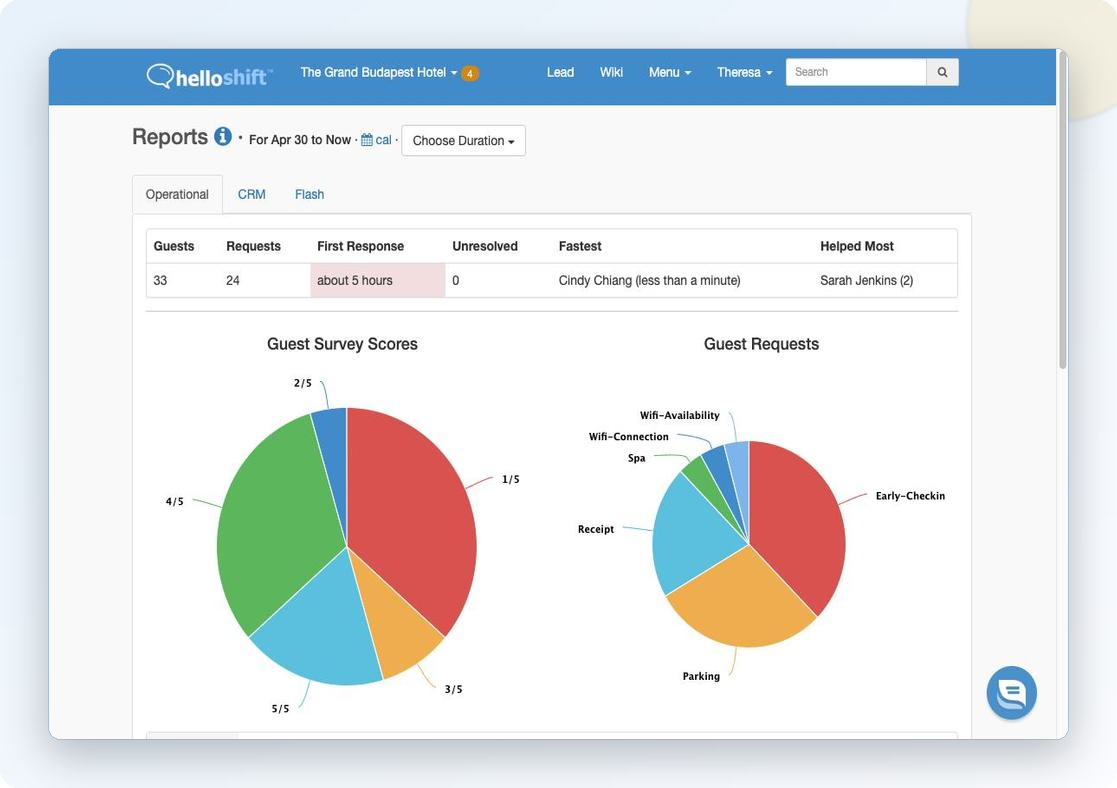The image size is (1117, 788).
Task: Select the Operational tab
Action: (177, 195)
